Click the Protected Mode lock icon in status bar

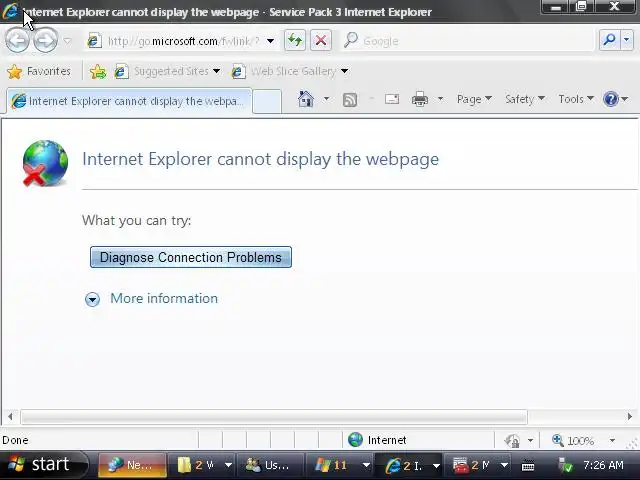[x=512, y=440]
